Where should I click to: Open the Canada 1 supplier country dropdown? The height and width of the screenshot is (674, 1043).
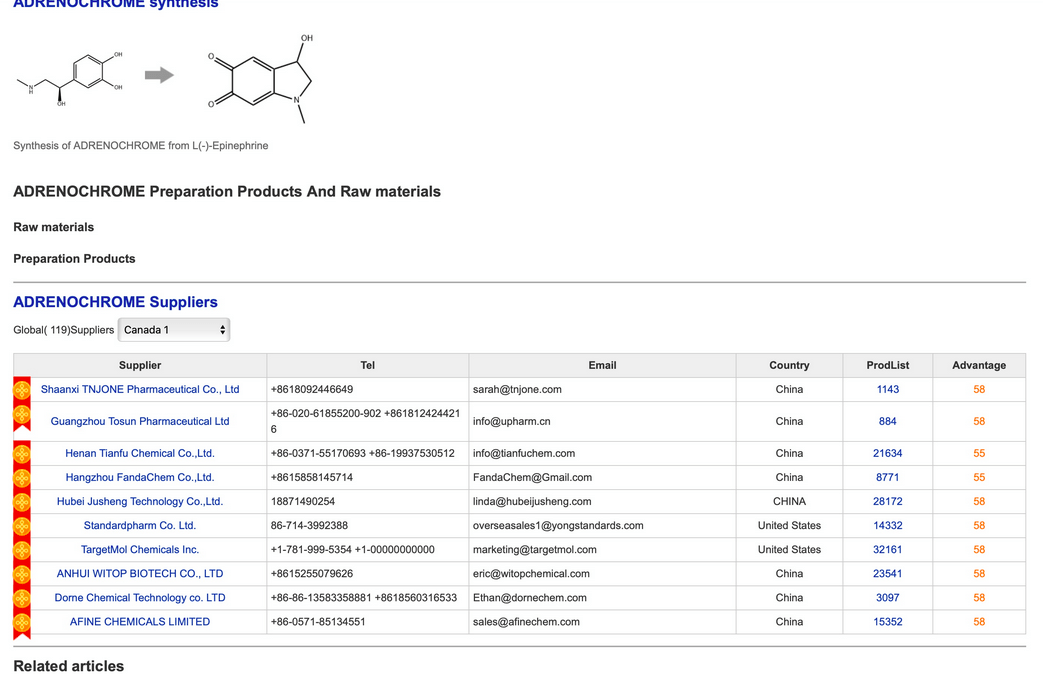coord(174,330)
